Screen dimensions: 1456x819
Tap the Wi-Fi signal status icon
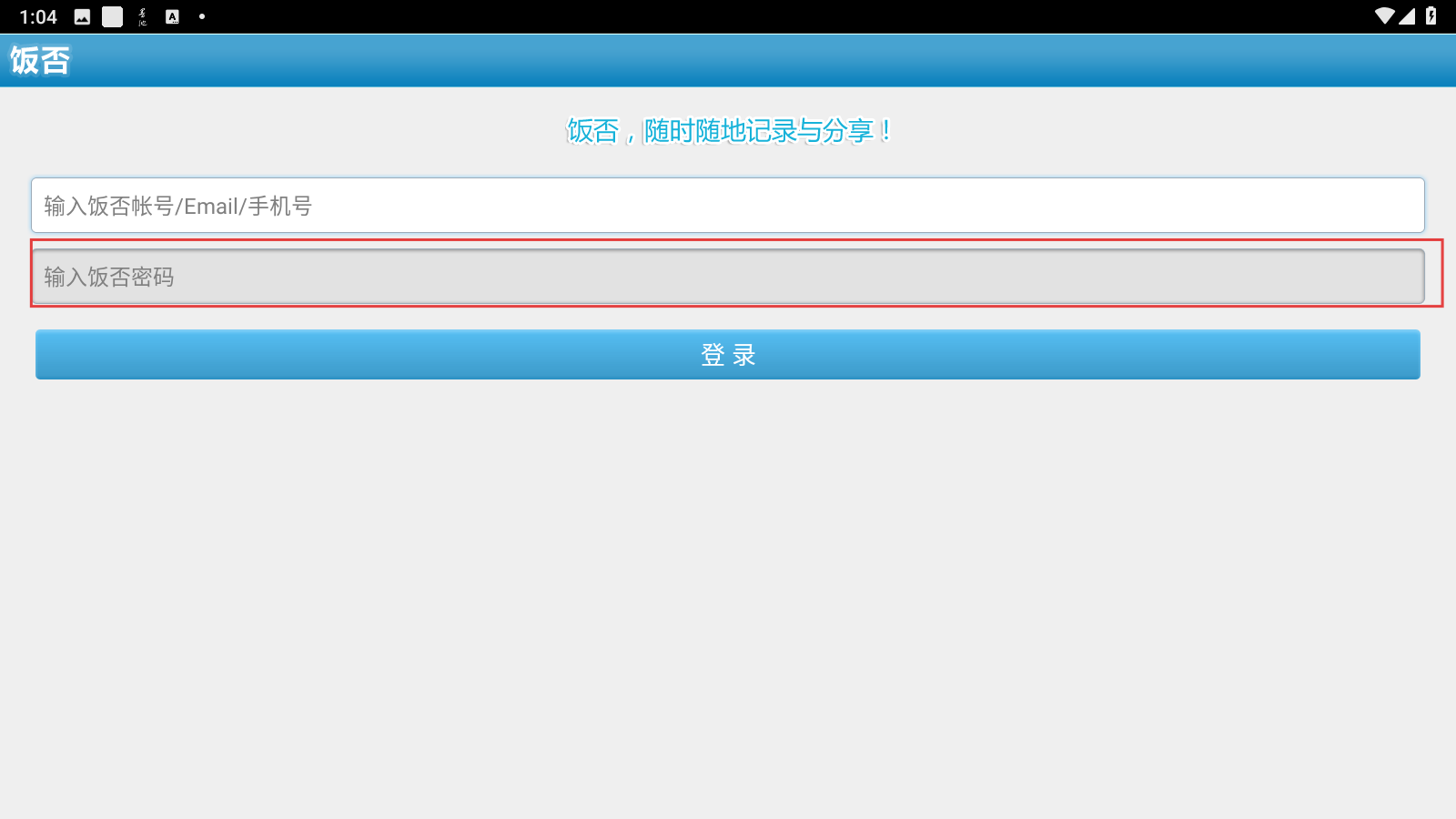(1384, 15)
